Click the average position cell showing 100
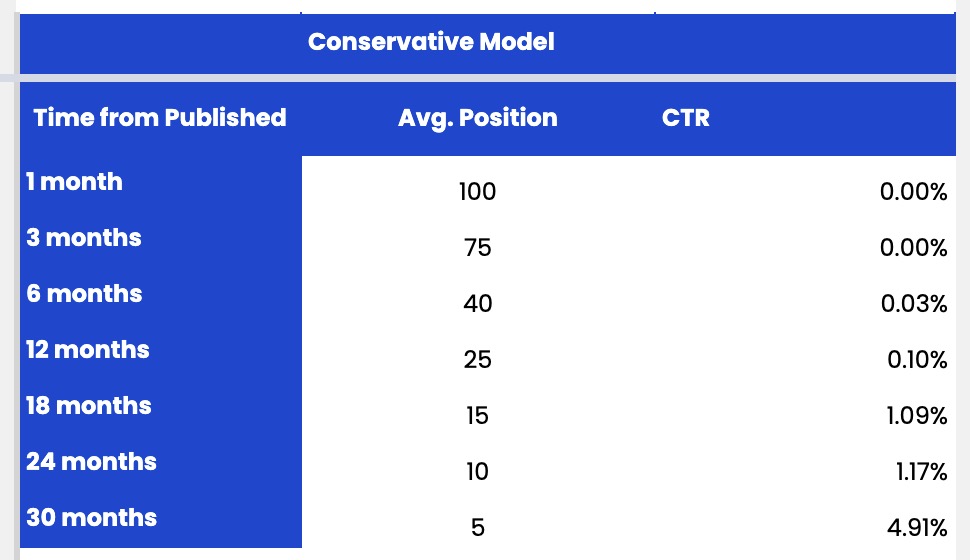 click(477, 191)
